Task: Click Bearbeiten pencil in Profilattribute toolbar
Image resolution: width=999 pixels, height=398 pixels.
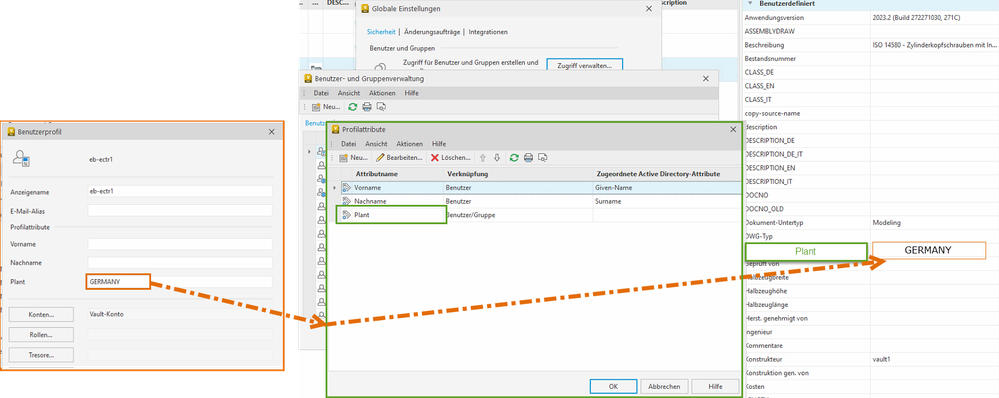Action: click(x=380, y=157)
